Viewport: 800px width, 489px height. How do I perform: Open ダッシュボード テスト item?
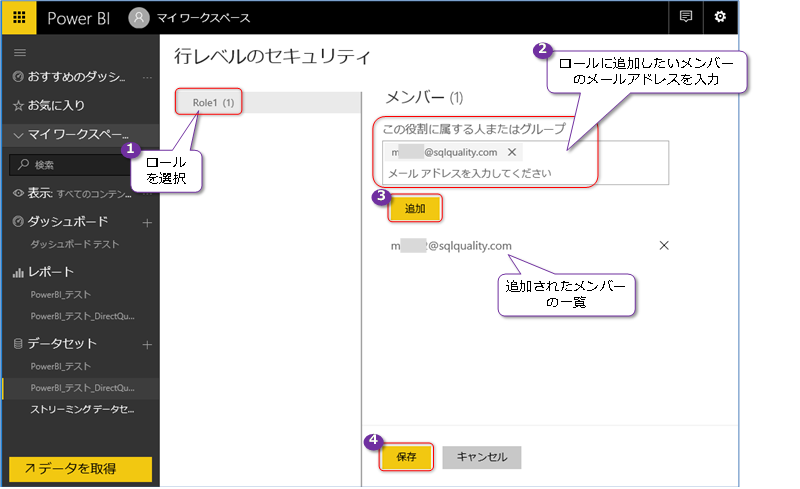74,244
